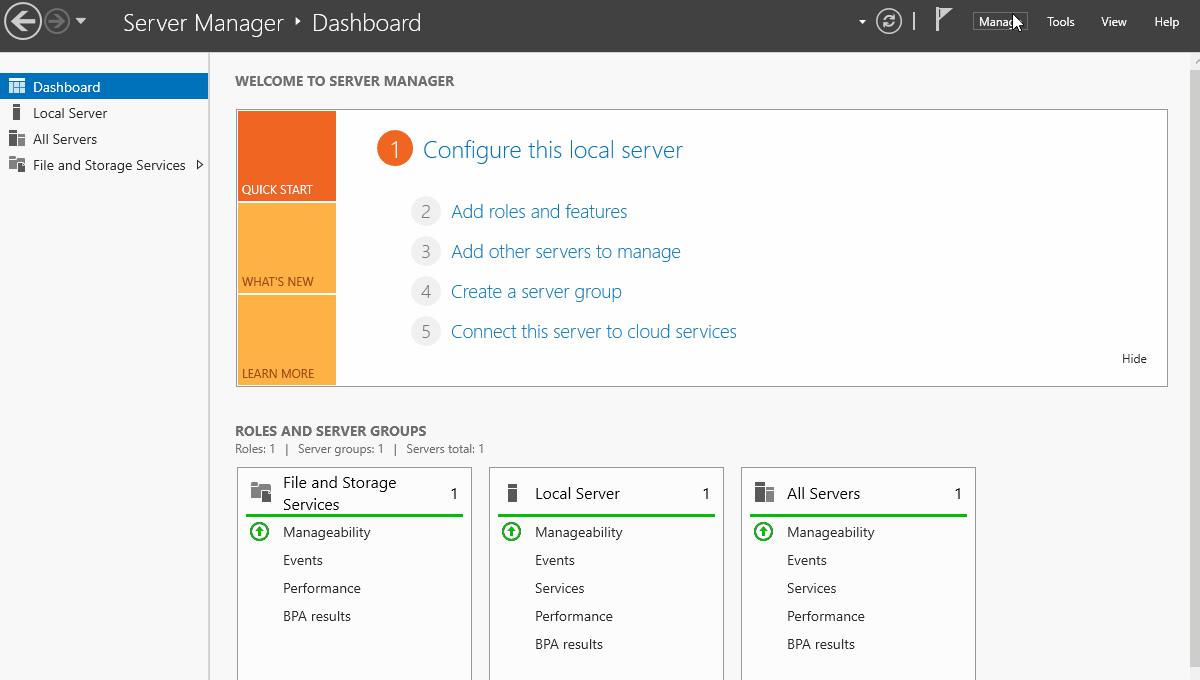
Task: Click All Servers tile manageability status icon
Action: tap(764, 532)
